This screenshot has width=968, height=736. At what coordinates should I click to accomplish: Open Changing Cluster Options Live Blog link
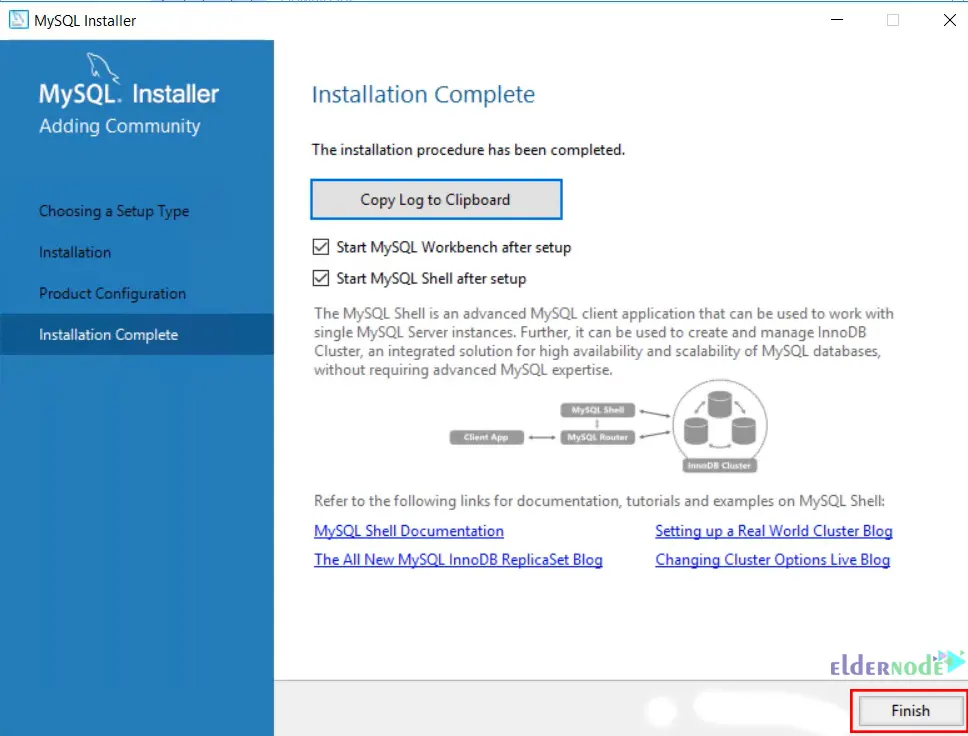[x=772, y=559]
